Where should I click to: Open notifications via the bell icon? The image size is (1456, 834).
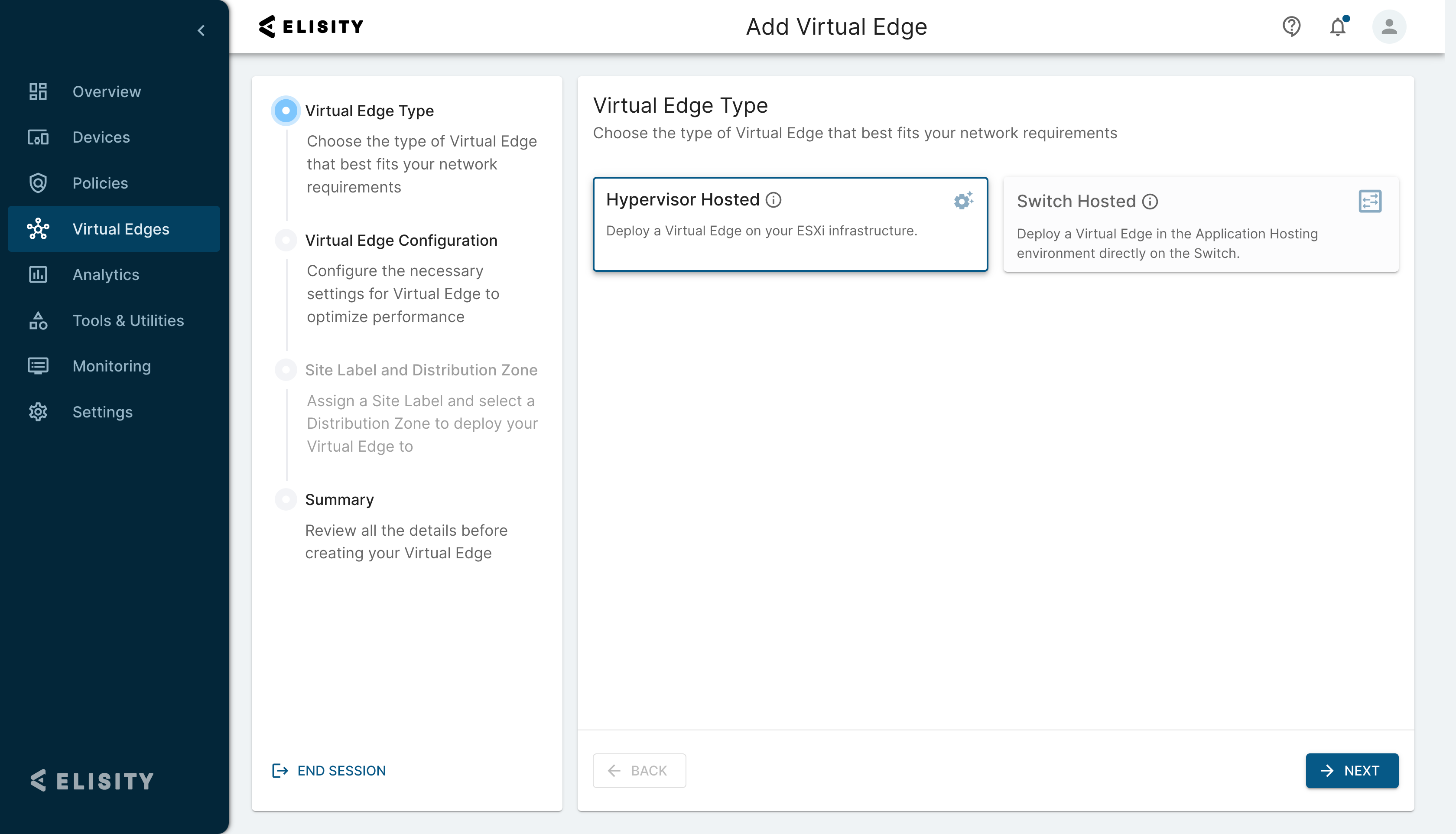click(x=1338, y=26)
